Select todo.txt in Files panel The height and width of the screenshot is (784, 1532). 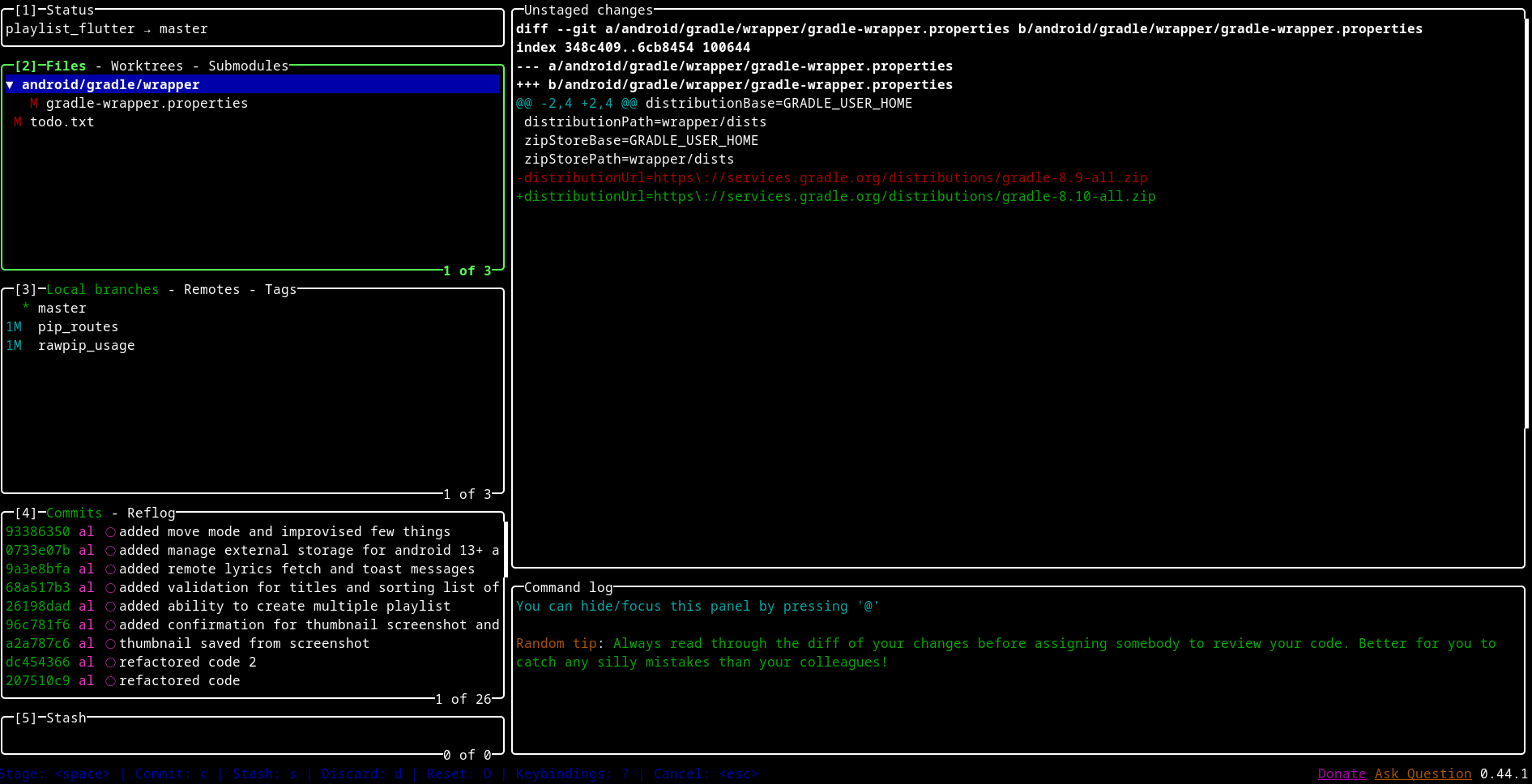pyautogui.click(x=62, y=122)
